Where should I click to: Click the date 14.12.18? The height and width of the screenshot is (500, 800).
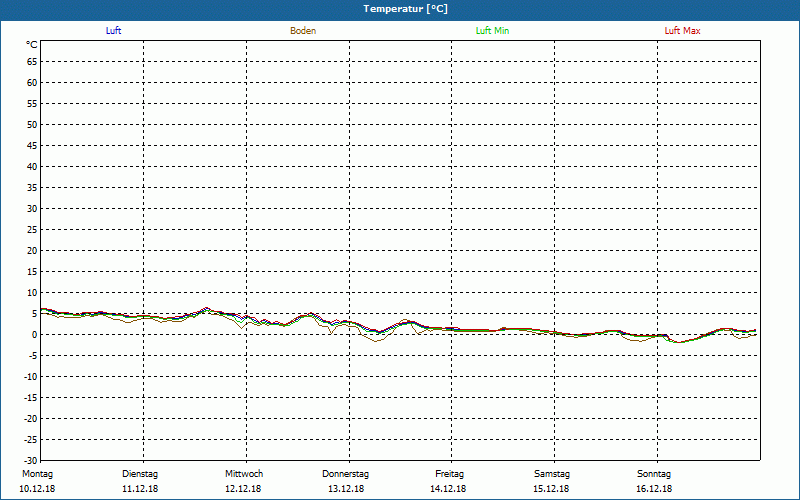click(448, 489)
